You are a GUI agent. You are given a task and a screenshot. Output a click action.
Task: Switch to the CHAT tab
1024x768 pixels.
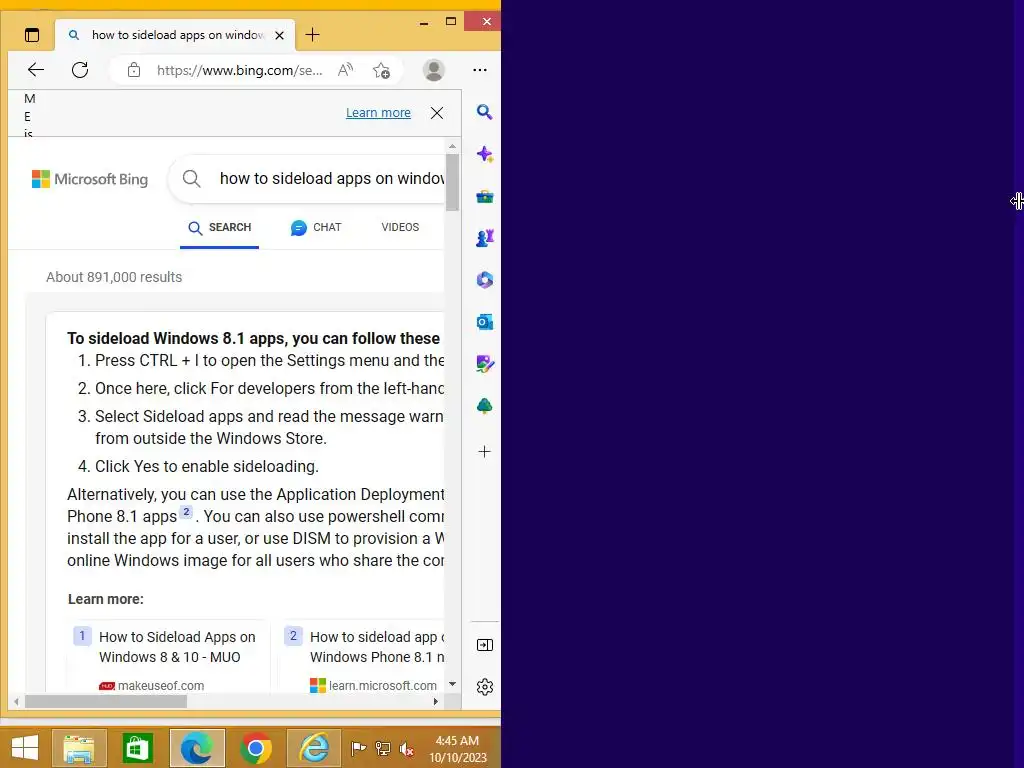[x=316, y=227]
